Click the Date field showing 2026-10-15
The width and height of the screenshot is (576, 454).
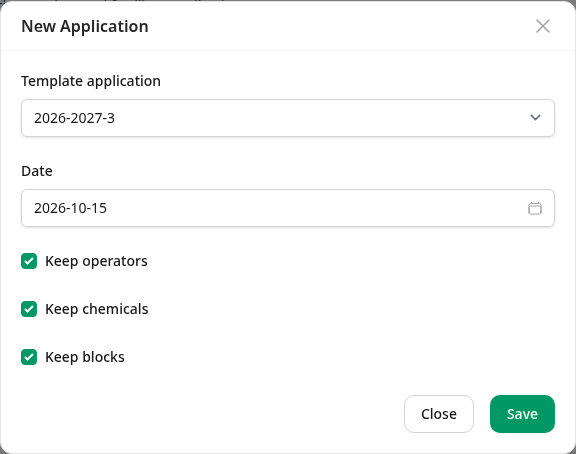[x=288, y=208]
